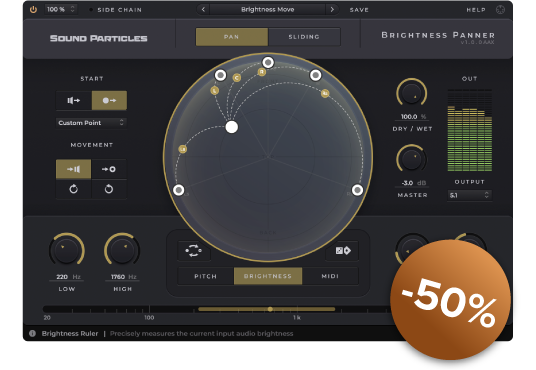The image size is (536, 370).
Task: Click the SAVE preset button
Action: click(x=359, y=10)
